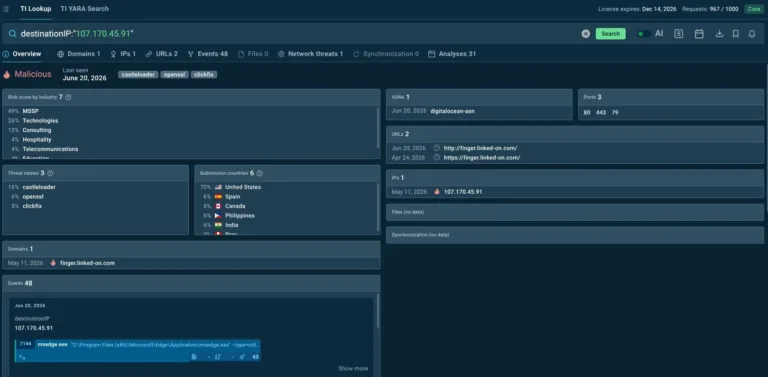This screenshot has width=768, height=377.
Task: Switch to the TI YARA Search tab
Action: (x=85, y=9)
